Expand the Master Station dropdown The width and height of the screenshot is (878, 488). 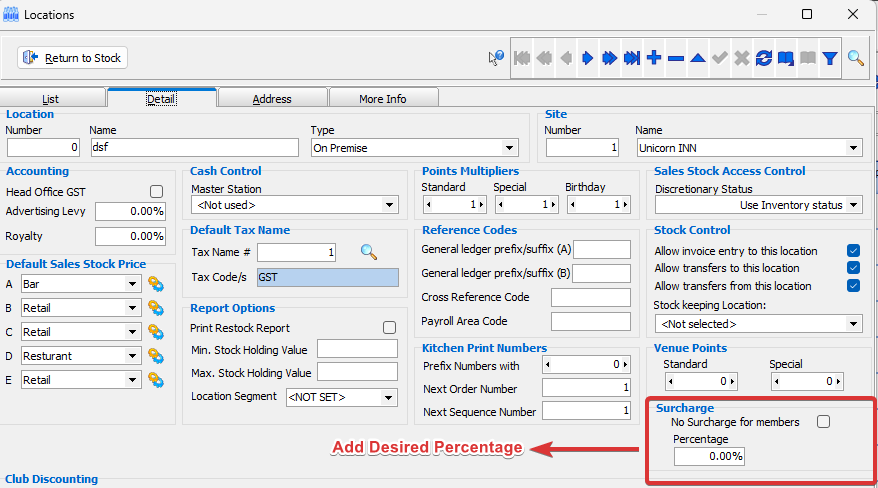pos(389,205)
